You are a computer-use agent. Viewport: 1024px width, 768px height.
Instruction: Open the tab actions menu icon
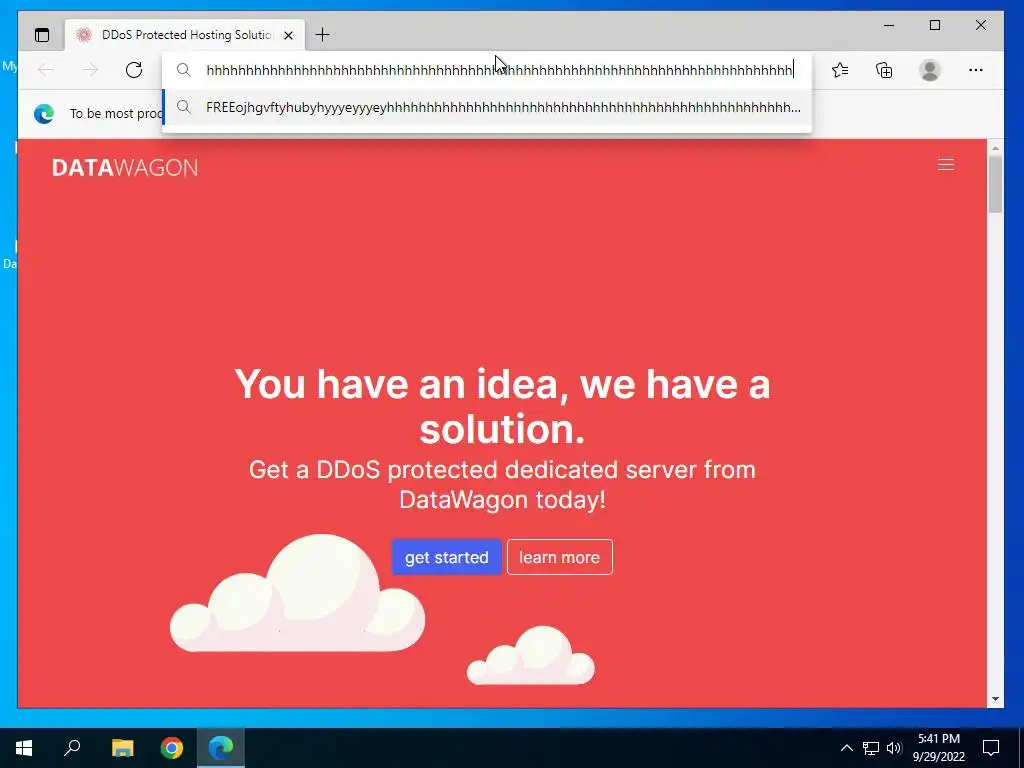(42, 35)
